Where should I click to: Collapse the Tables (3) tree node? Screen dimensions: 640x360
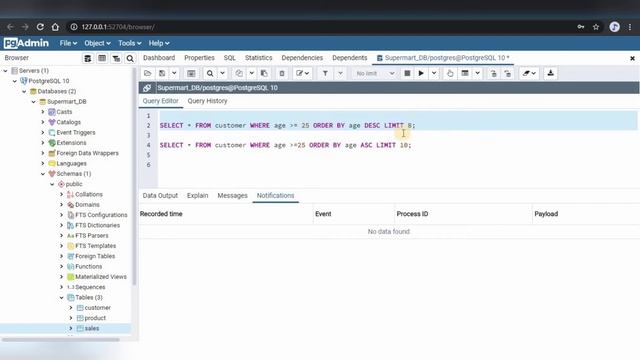pos(62,298)
